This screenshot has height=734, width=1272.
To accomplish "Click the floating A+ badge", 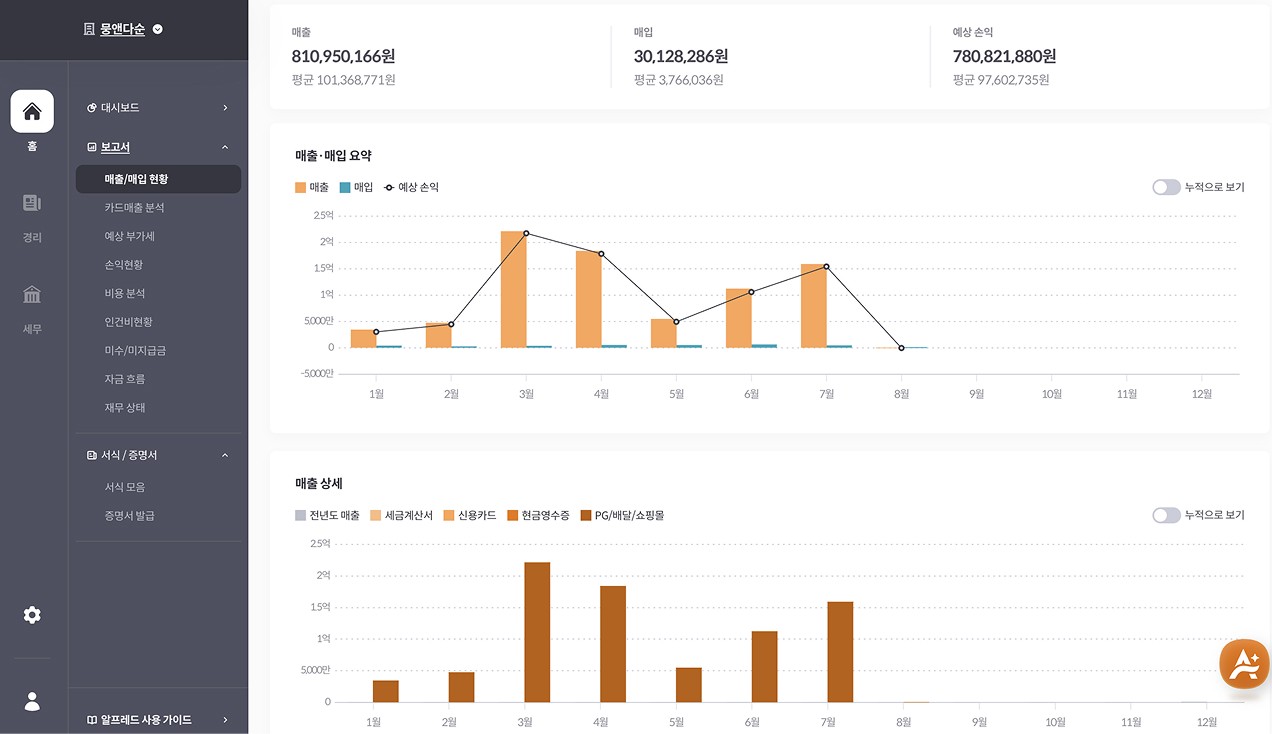I will [x=1244, y=663].
